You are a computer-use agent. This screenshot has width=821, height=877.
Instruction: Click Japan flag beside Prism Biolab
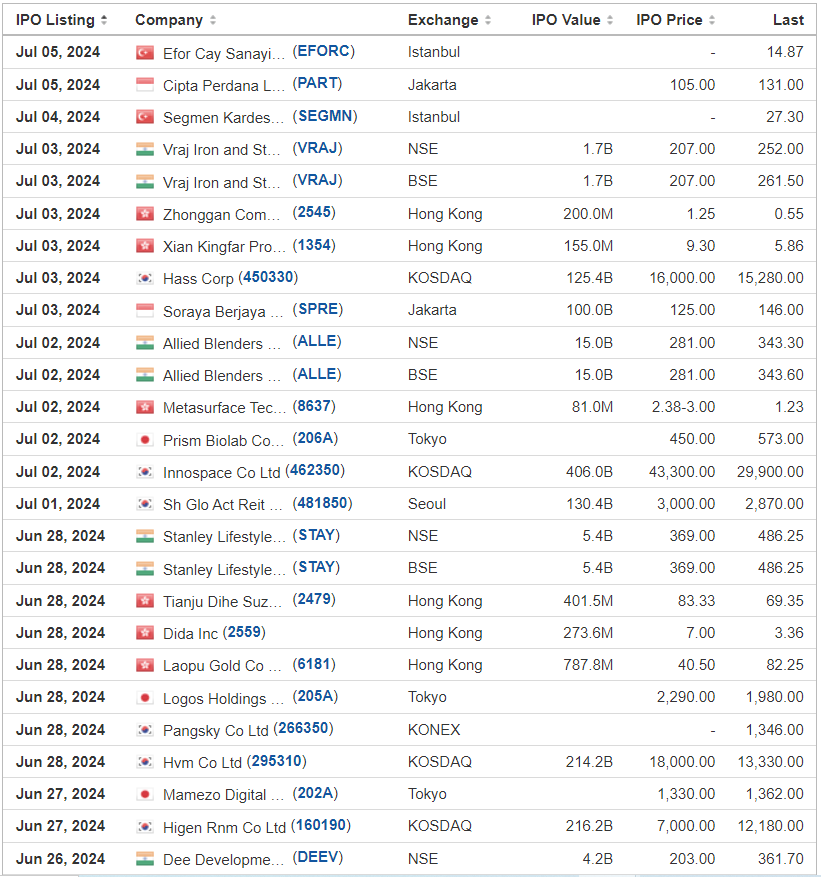click(145, 440)
